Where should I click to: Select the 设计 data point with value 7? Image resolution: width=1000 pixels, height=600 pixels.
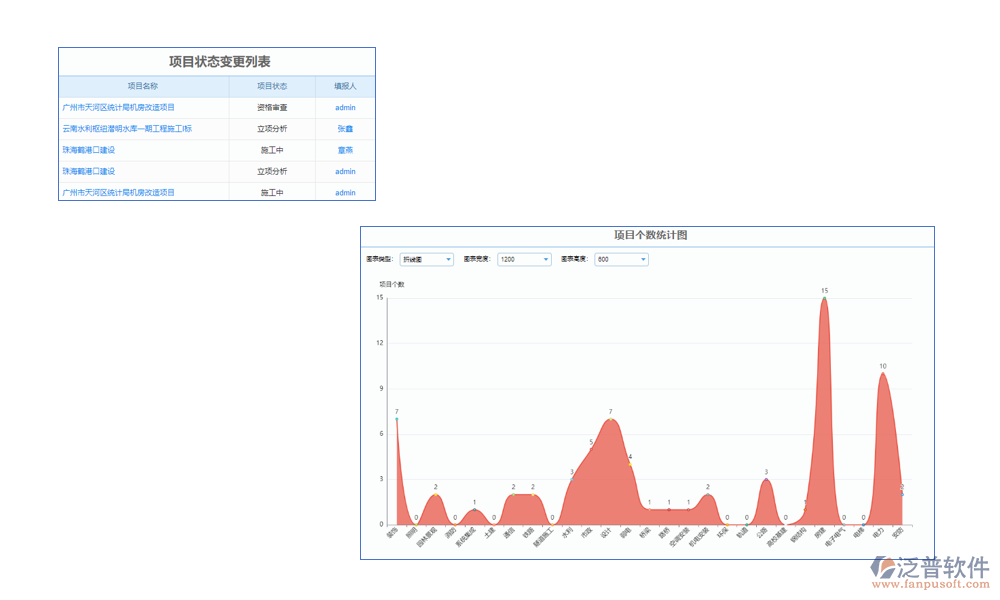610,419
